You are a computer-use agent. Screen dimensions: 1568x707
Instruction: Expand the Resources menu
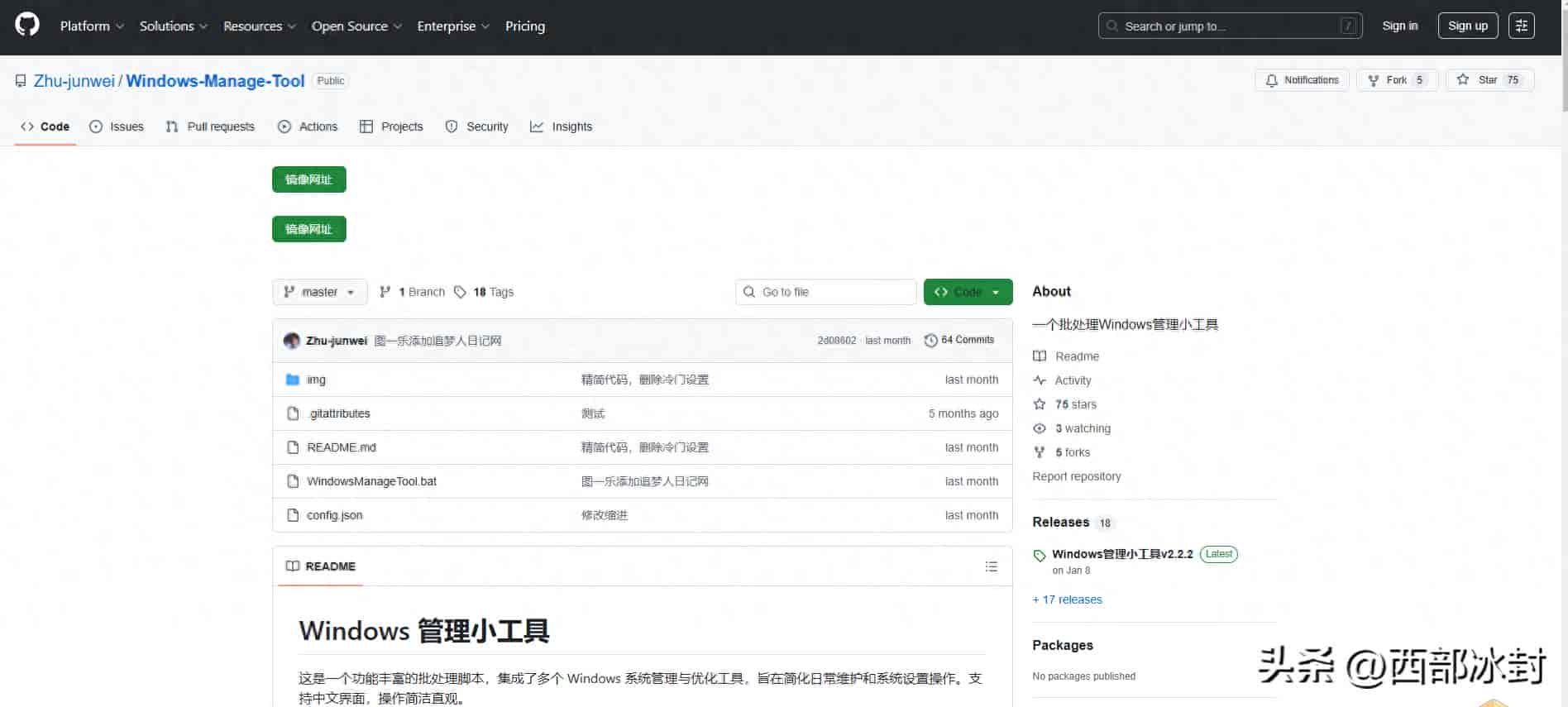tap(260, 26)
